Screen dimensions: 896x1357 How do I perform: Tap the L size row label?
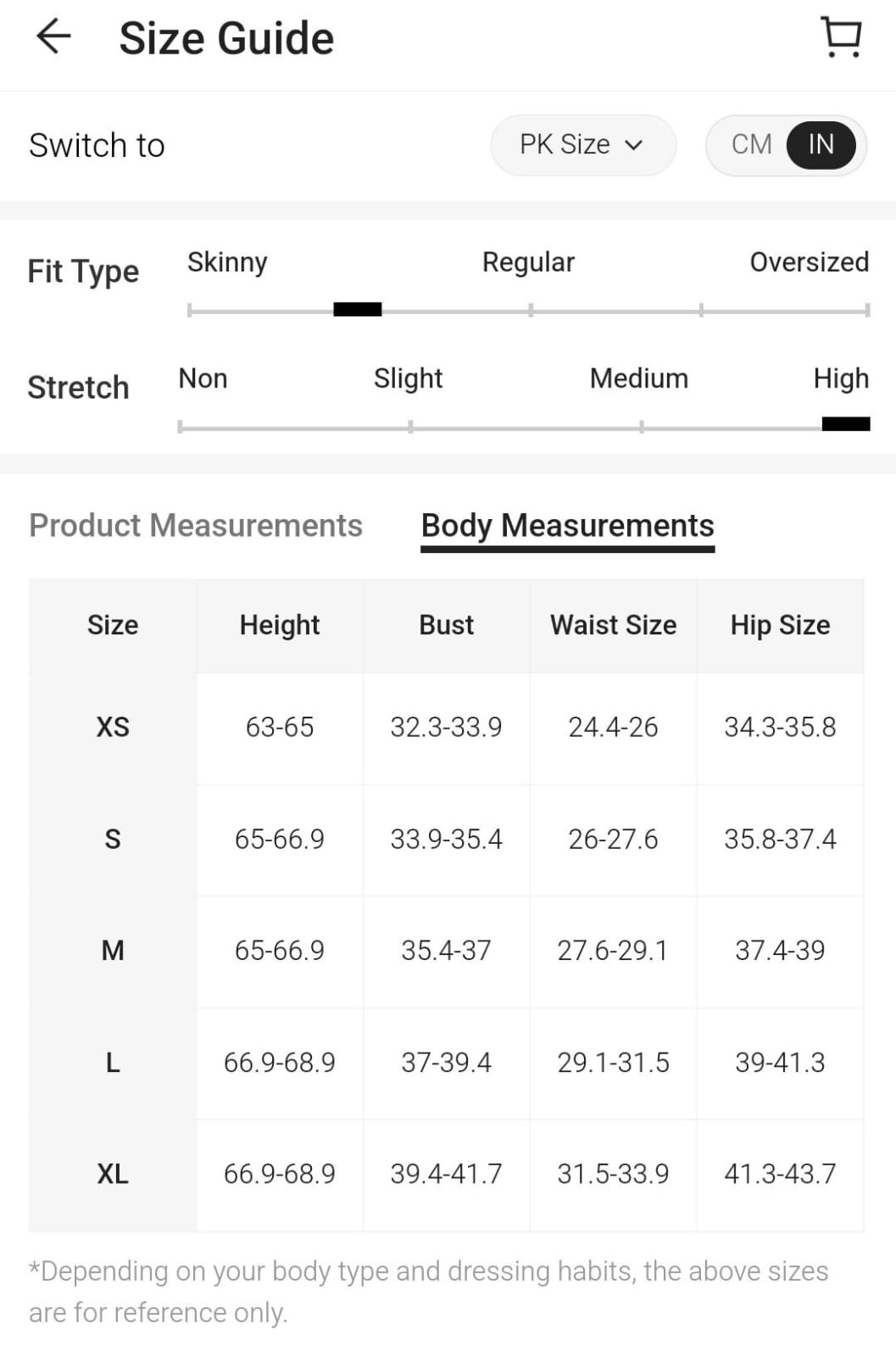tap(113, 1063)
